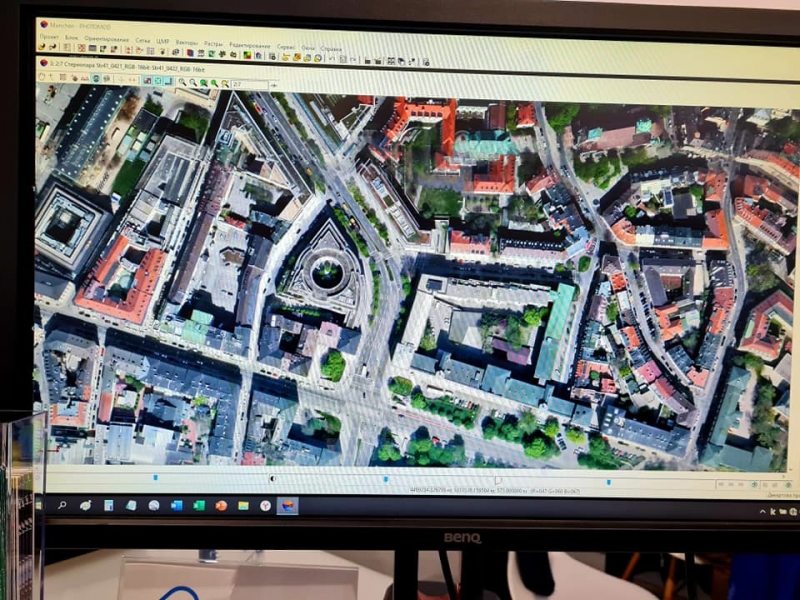Open the Сервис menu
800x600 pixels.
(x=286, y=45)
